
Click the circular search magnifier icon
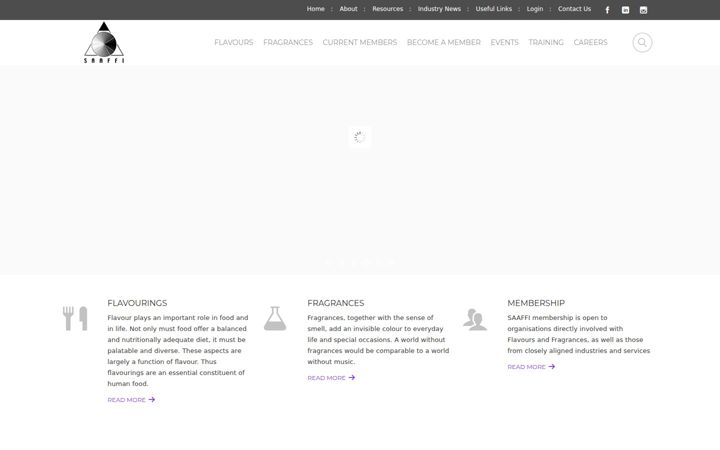[642, 42]
